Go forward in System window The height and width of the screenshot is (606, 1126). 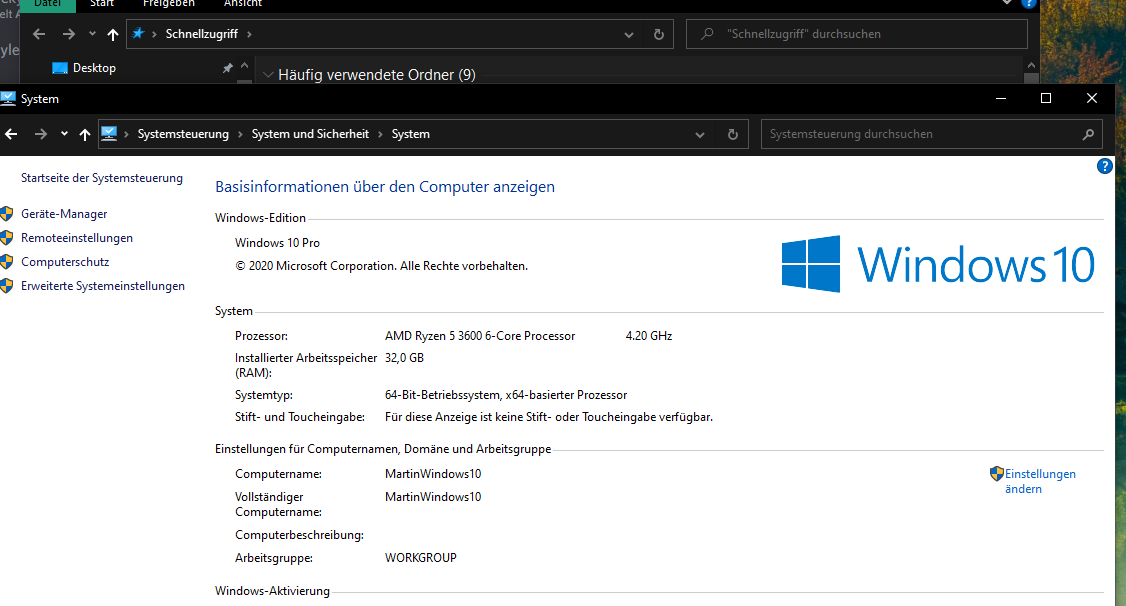coord(41,134)
